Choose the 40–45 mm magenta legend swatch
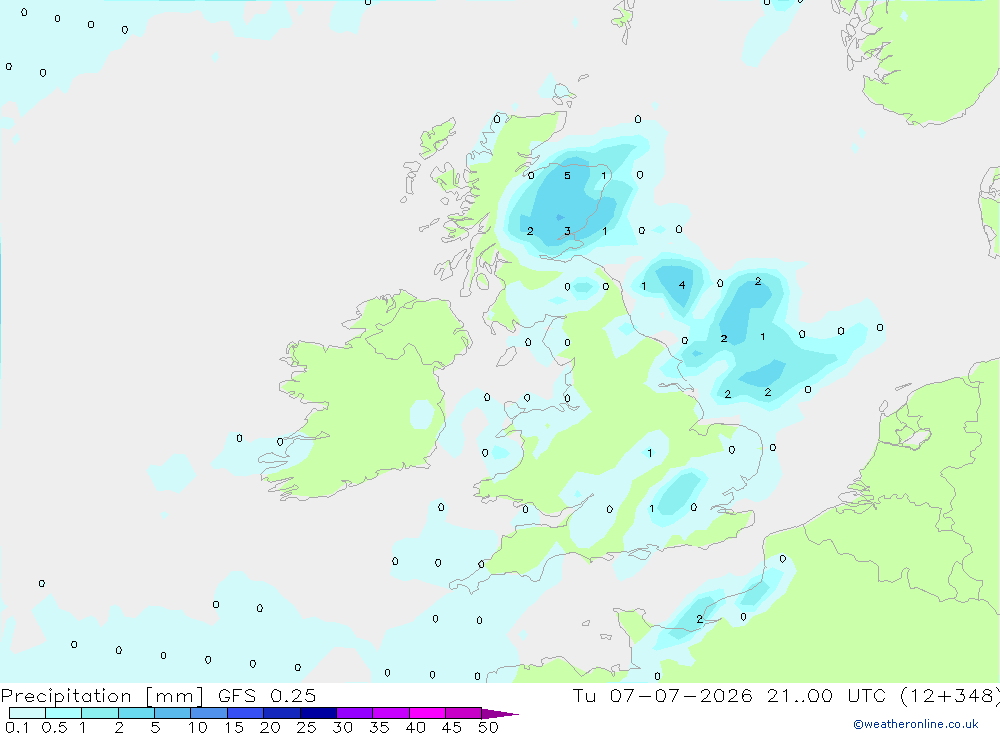1000x733 pixels. point(427,713)
